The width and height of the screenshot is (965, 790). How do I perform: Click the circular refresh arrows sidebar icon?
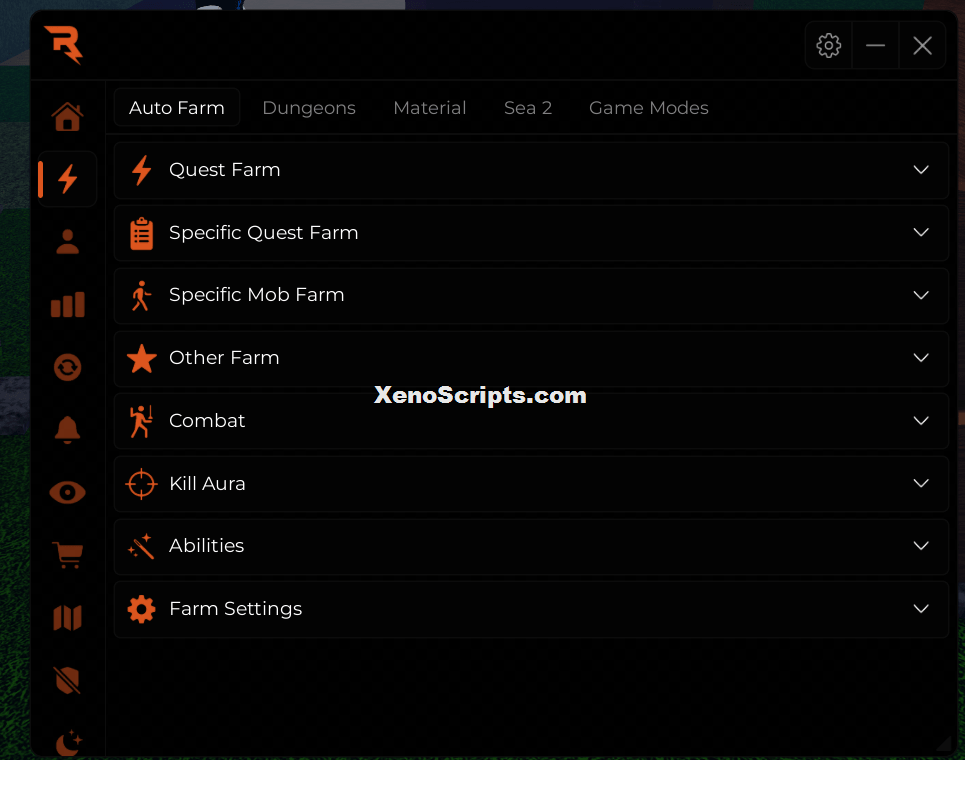pyautogui.click(x=67, y=367)
